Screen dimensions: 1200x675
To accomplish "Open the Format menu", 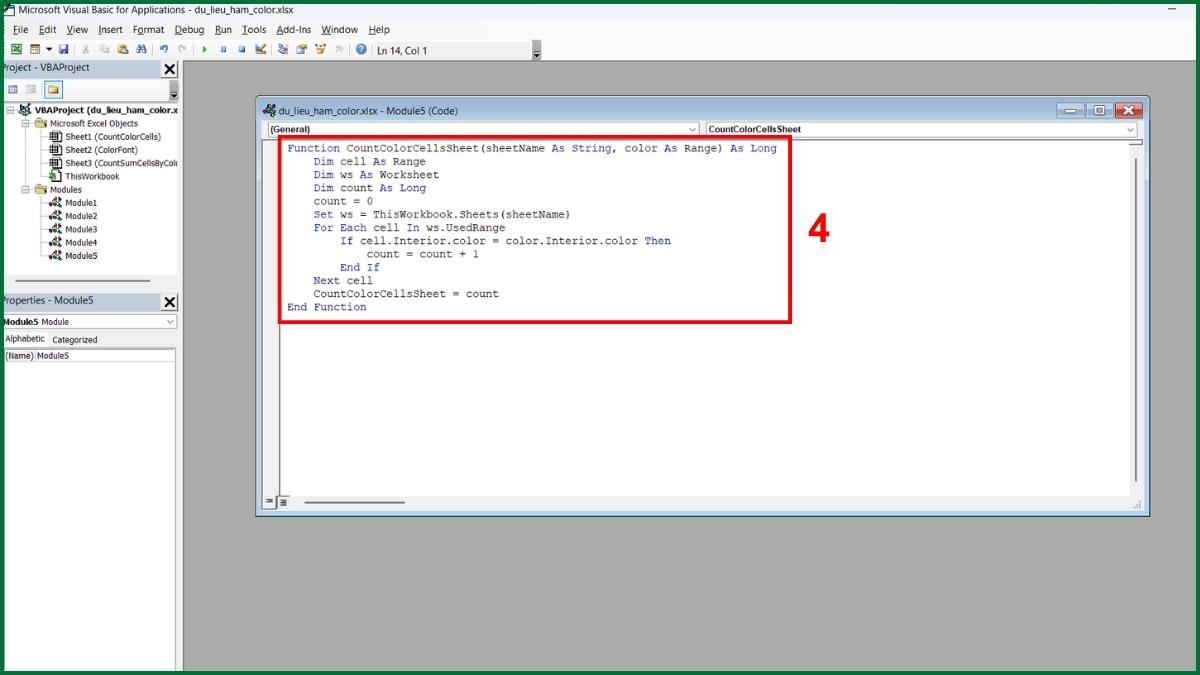I will pos(148,30).
